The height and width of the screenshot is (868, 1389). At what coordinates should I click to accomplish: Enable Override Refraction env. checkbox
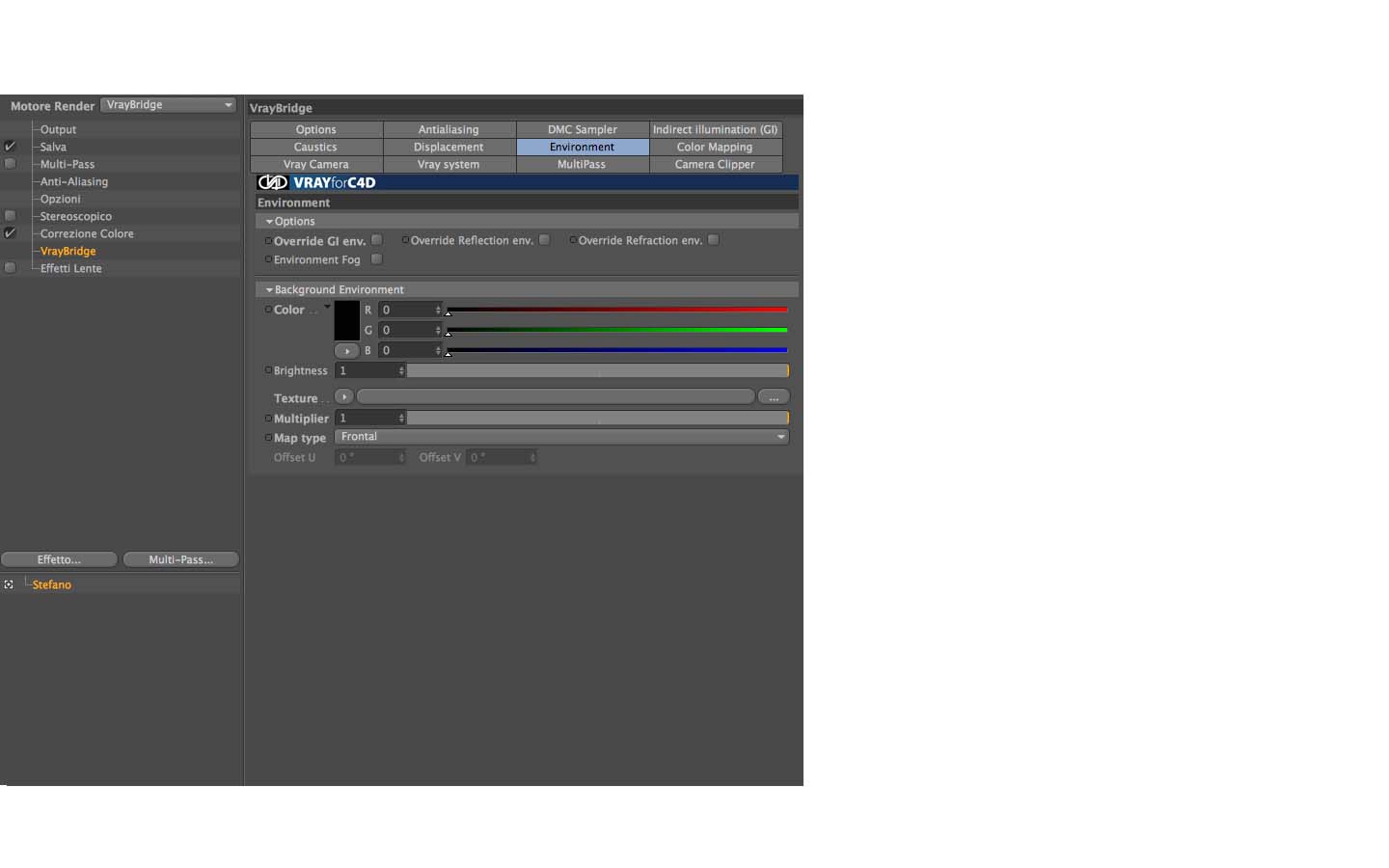[714, 240]
